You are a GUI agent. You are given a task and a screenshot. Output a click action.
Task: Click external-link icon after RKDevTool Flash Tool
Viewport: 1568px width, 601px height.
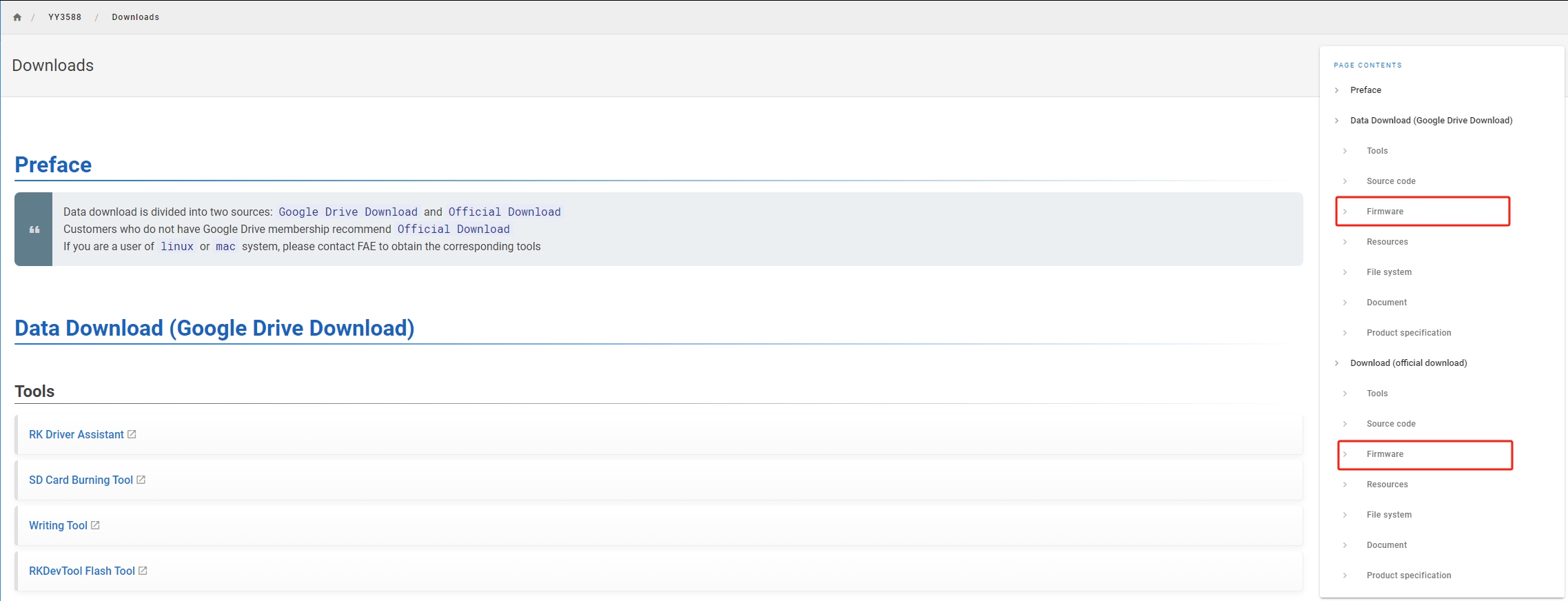(143, 571)
